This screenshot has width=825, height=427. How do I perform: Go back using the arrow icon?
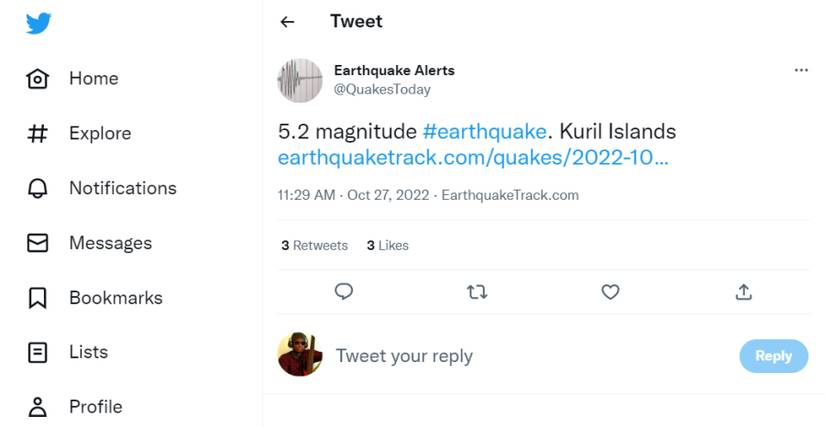[x=288, y=22]
